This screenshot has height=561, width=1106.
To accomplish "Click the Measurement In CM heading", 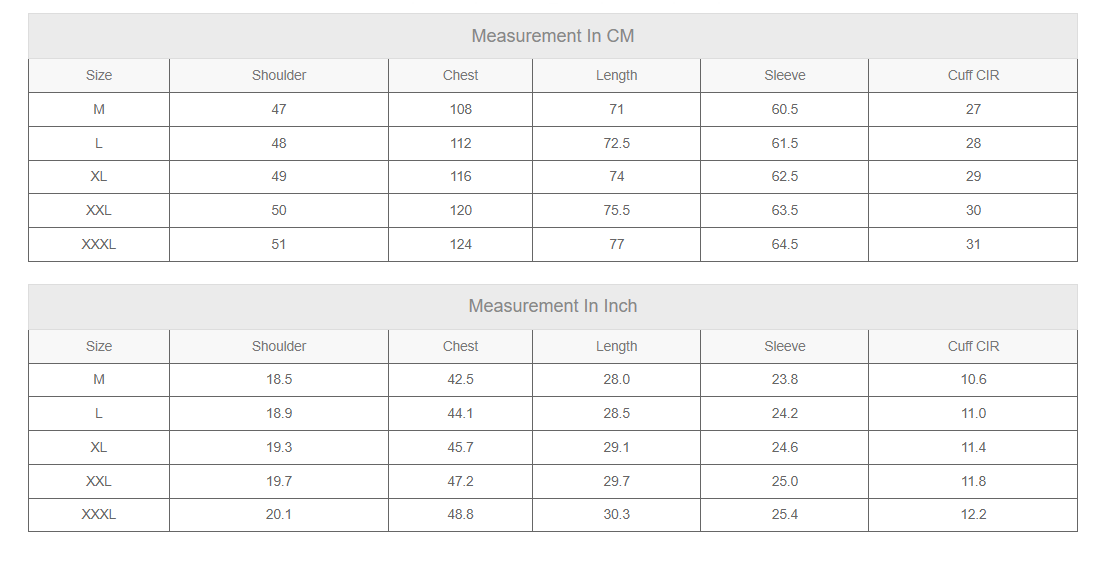I will [x=552, y=36].
